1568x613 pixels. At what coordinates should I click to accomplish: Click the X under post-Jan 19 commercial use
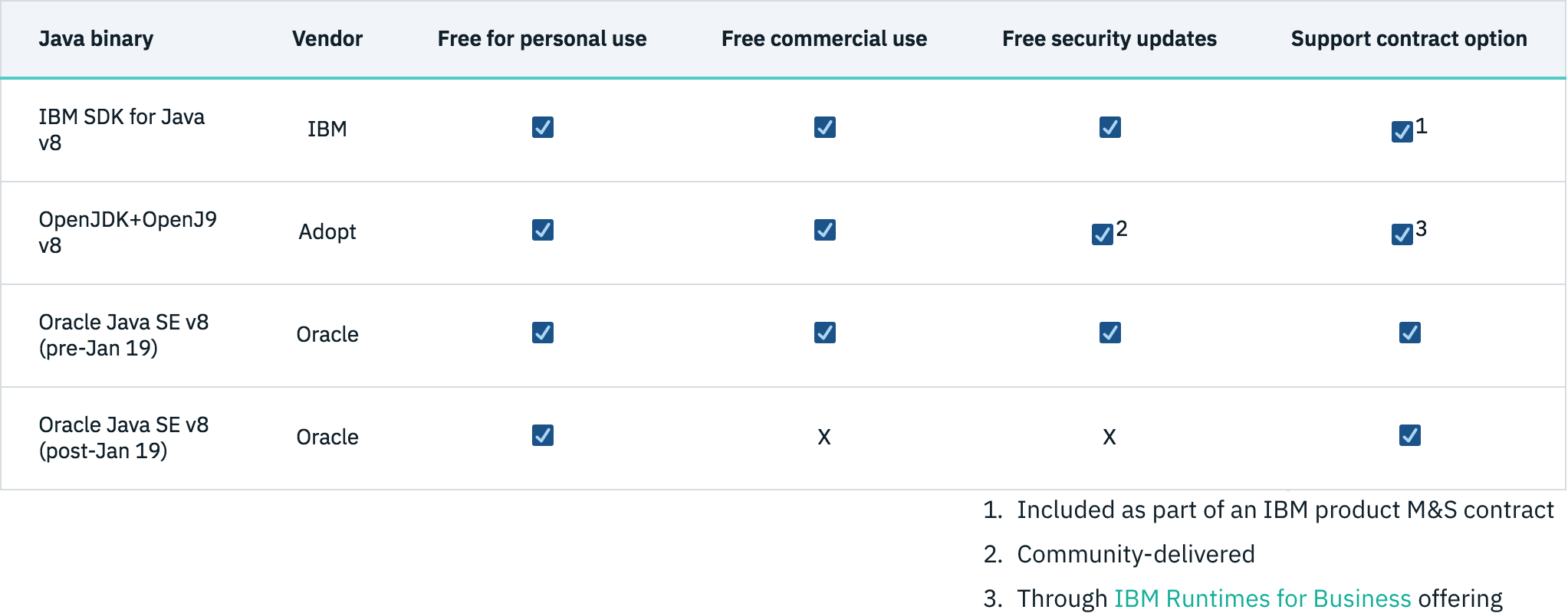[x=824, y=437]
